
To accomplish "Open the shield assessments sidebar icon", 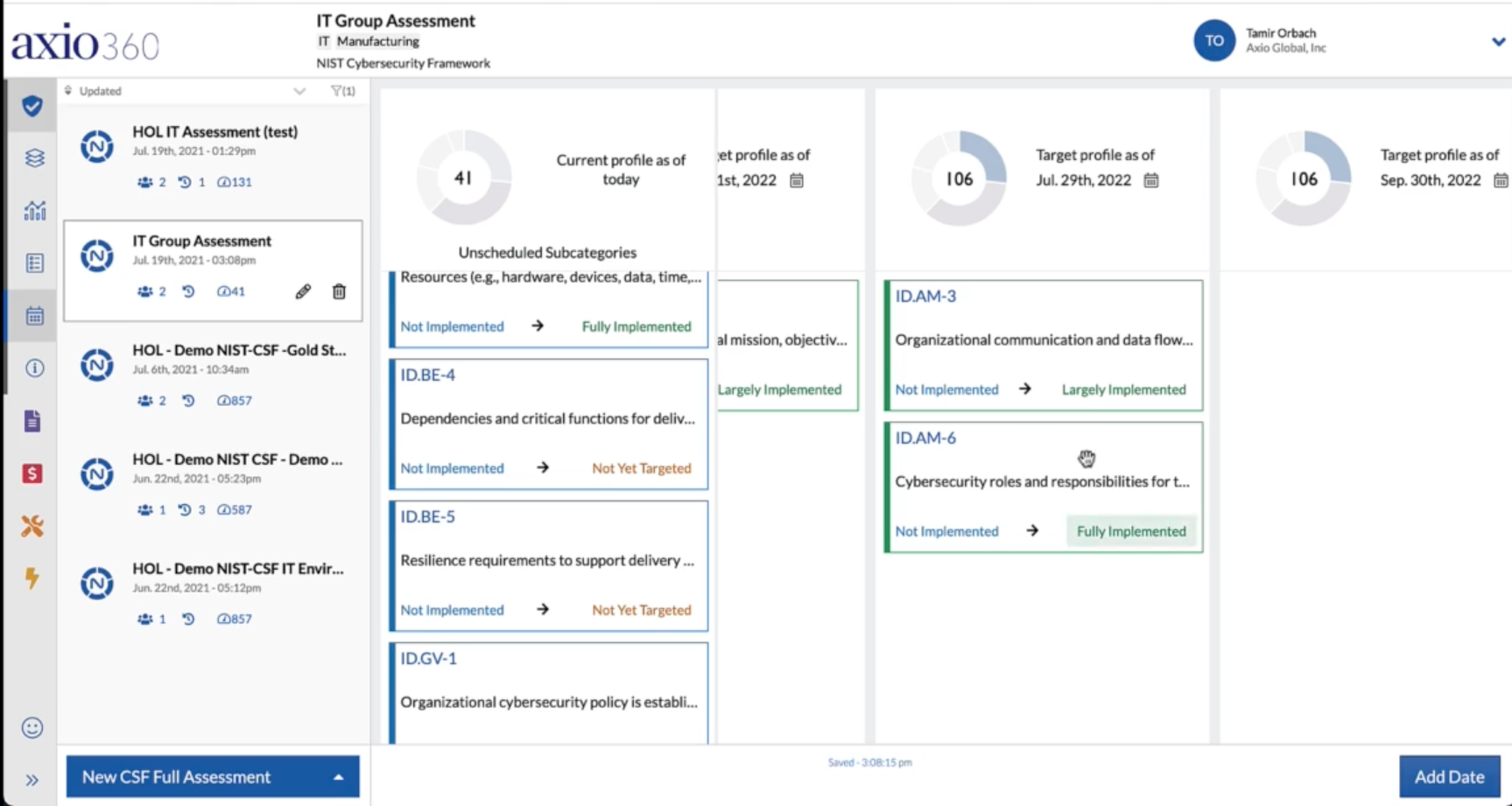I will [x=32, y=106].
